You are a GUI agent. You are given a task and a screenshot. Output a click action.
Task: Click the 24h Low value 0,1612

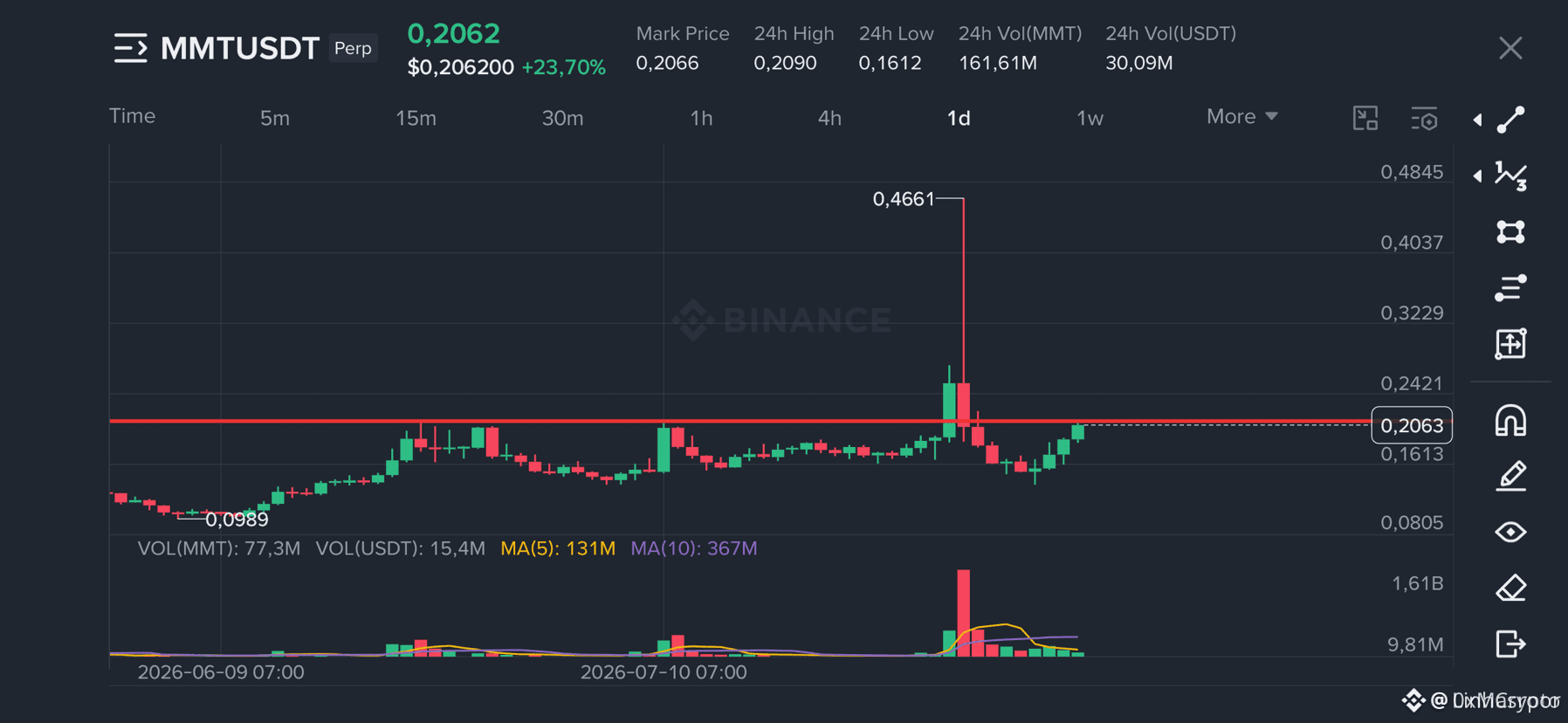890,63
